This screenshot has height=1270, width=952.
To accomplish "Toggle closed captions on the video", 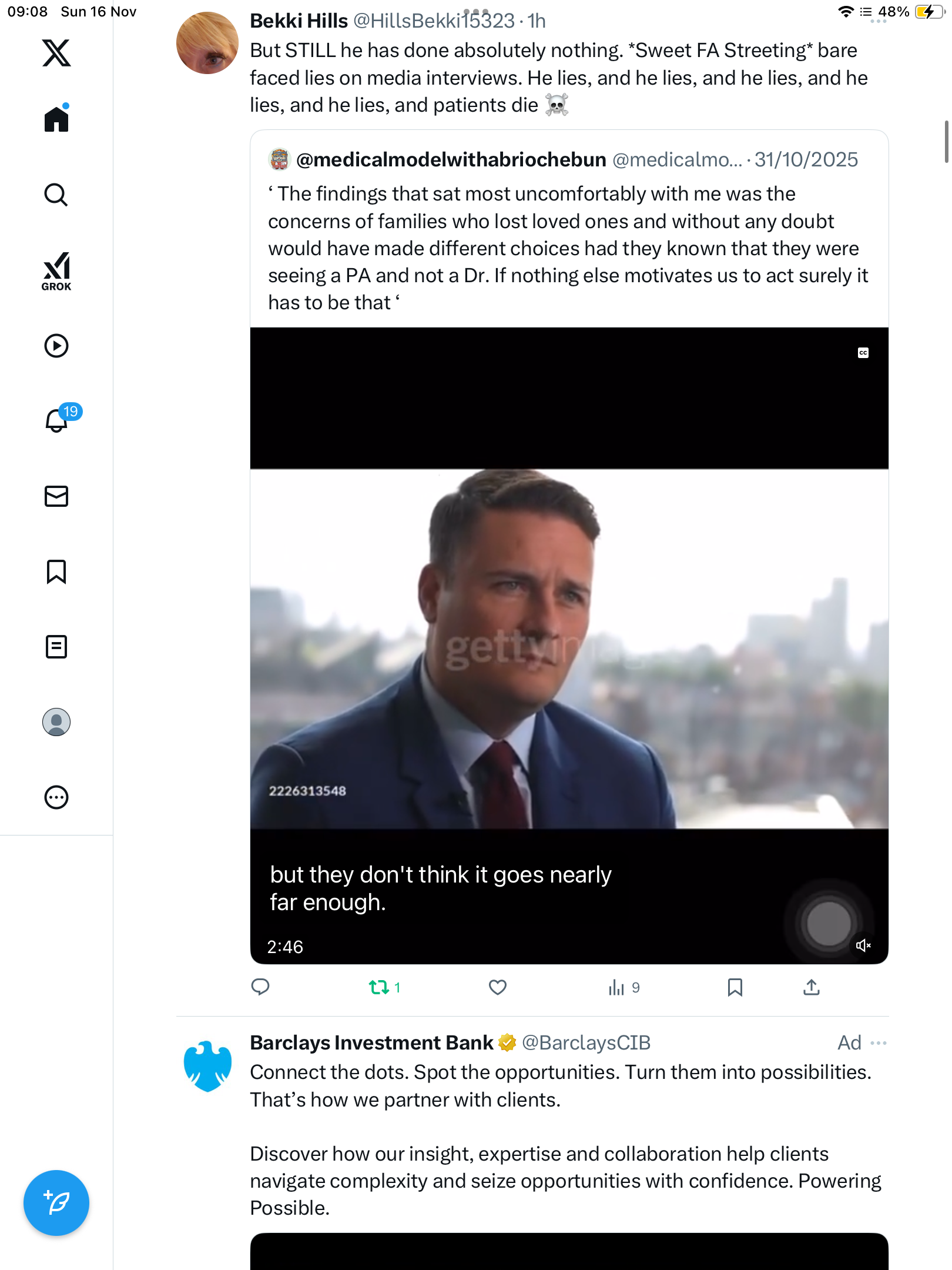I will [x=863, y=353].
